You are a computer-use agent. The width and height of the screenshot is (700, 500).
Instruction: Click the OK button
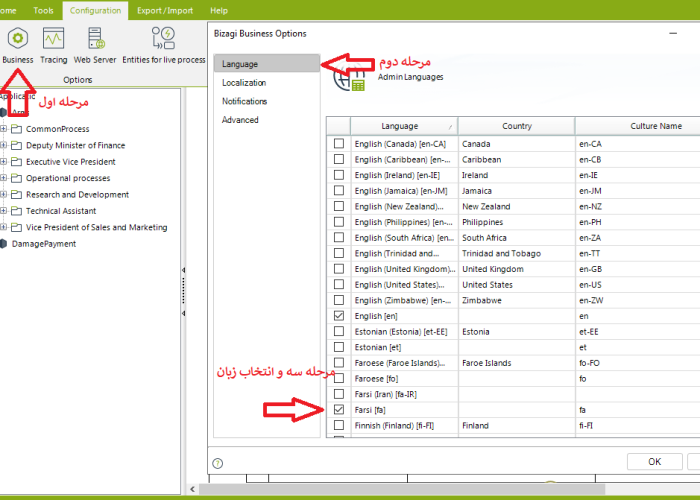tap(654, 462)
